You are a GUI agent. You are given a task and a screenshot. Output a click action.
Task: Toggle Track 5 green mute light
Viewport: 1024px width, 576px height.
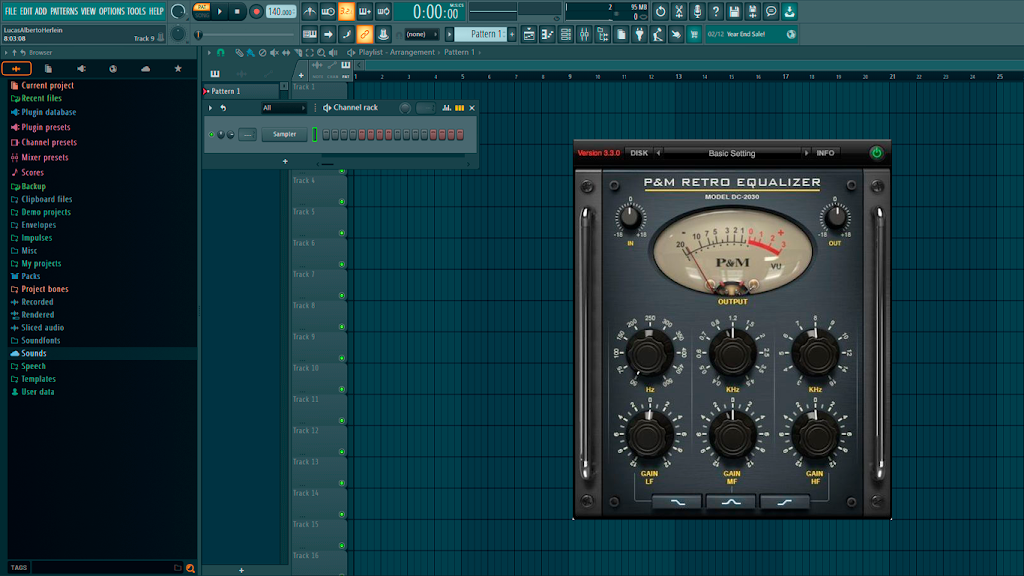coord(342,233)
